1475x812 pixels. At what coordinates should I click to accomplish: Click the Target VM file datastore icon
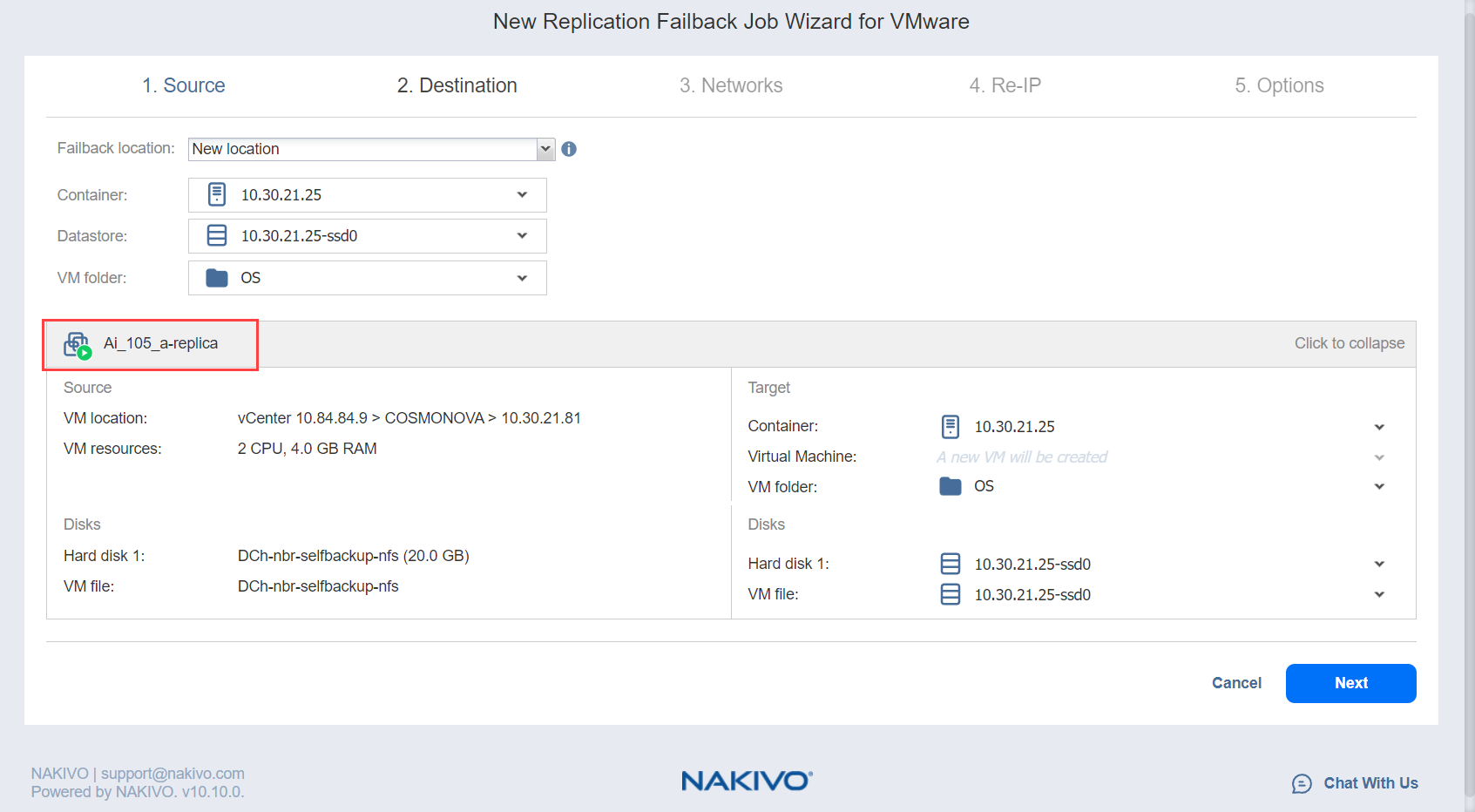[950, 594]
